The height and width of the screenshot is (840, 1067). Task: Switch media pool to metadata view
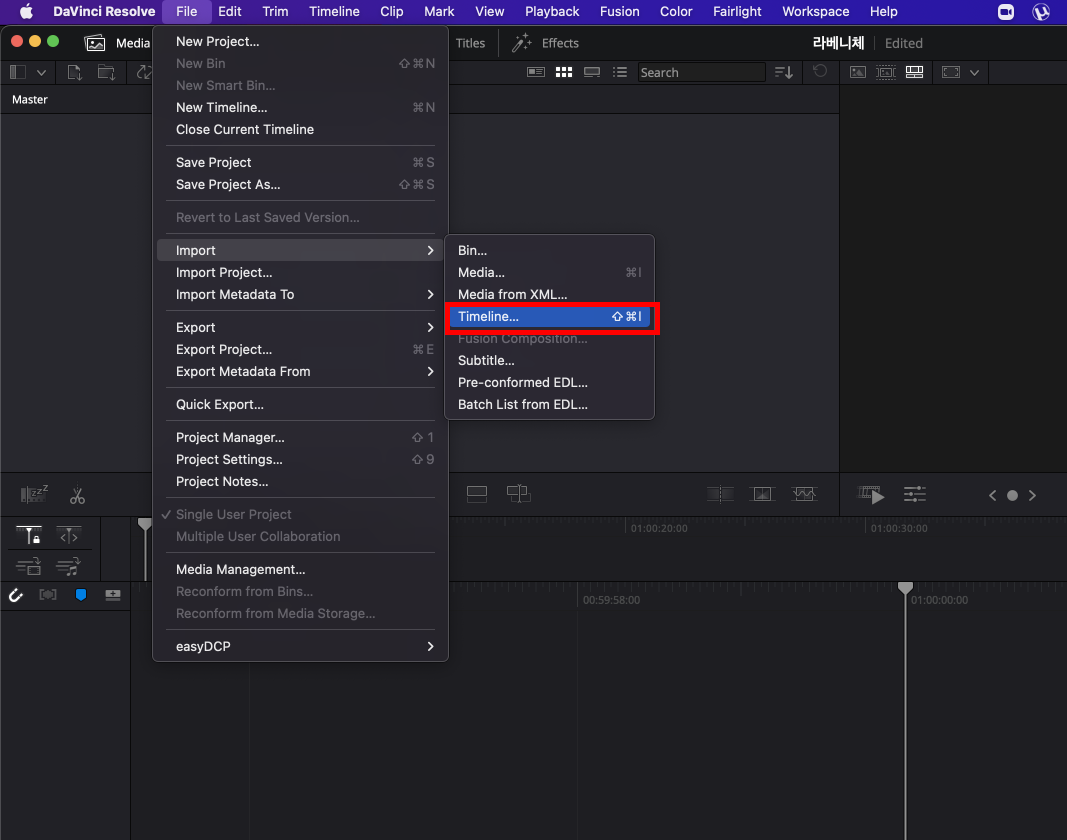click(x=536, y=72)
